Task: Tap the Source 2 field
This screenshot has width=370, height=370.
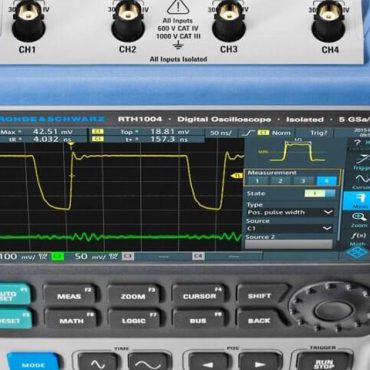Action: pyautogui.click(x=289, y=244)
